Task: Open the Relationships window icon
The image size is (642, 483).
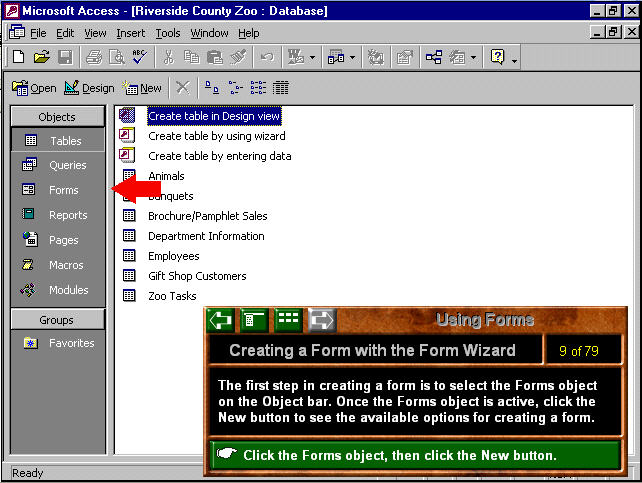Action: click(x=434, y=56)
